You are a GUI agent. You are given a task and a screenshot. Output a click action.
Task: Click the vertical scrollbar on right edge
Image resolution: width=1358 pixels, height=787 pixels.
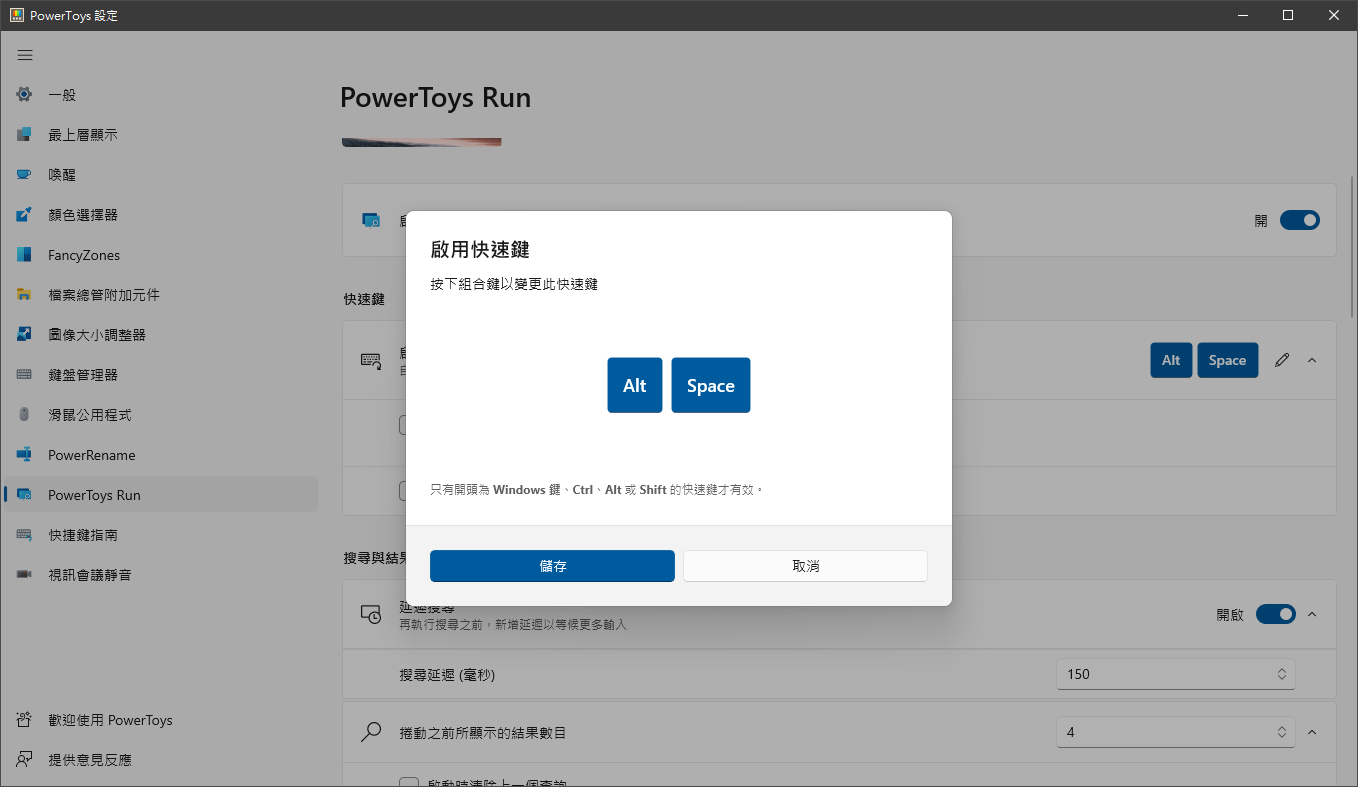1352,246
